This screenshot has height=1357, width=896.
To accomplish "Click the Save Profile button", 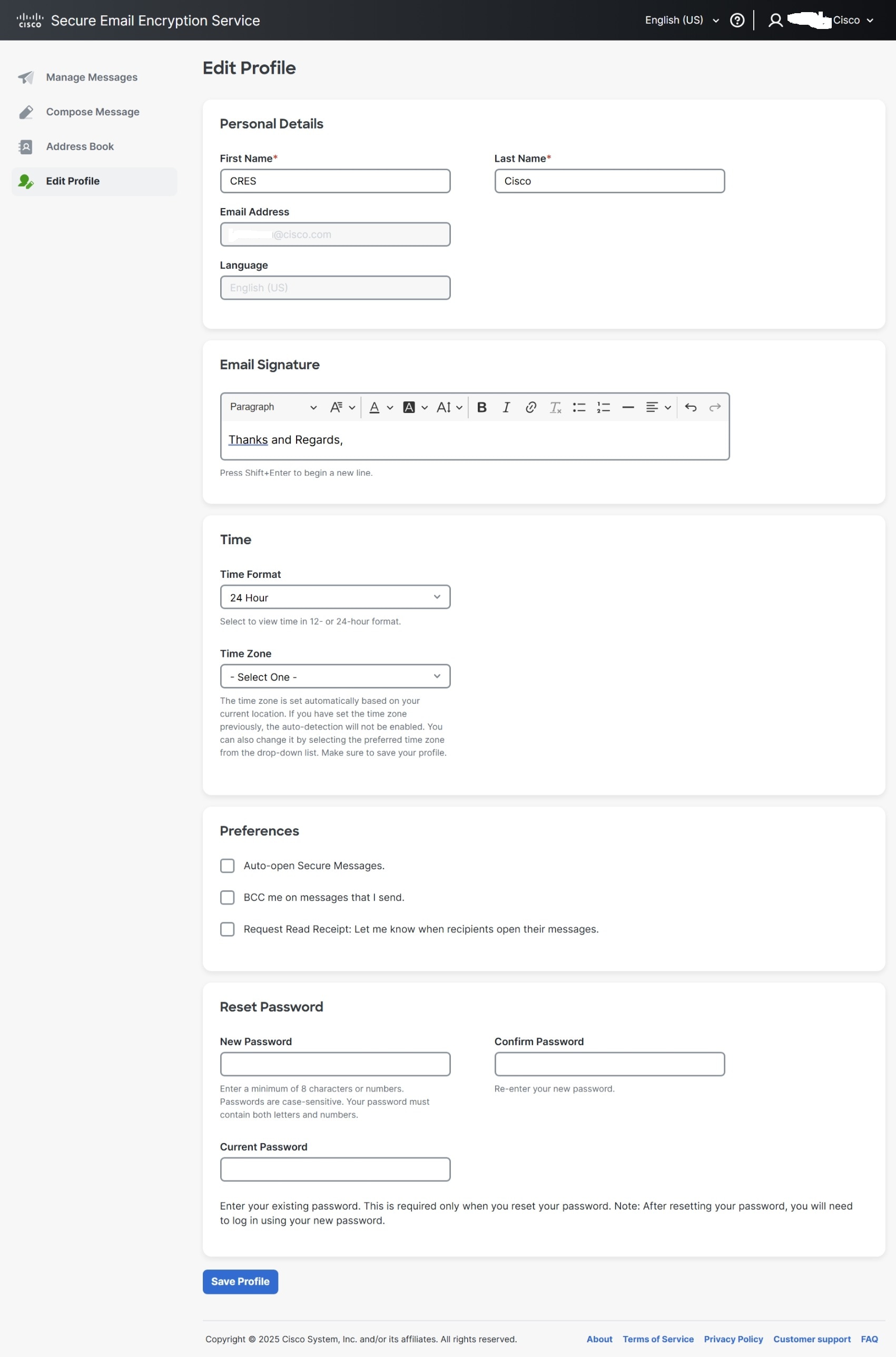I will (240, 1282).
